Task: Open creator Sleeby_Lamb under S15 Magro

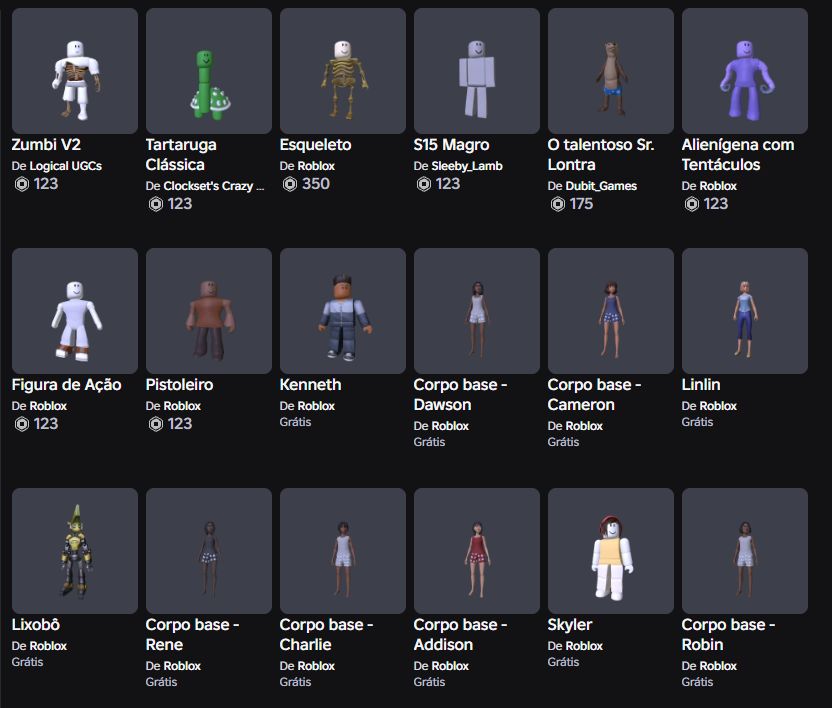Action: [466, 166]
